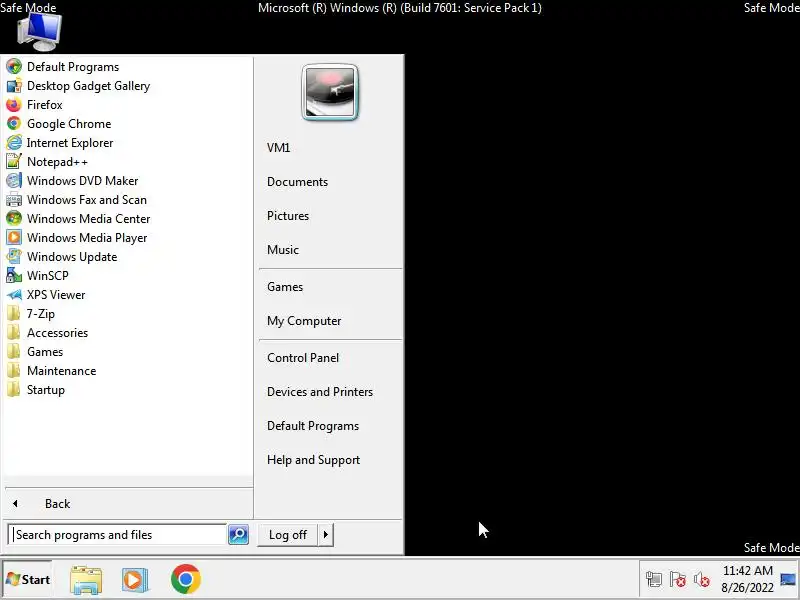The height and width of the screenshot is (600, 800).
Task: Select the Windows Update text label
Action: pos(72,257)
